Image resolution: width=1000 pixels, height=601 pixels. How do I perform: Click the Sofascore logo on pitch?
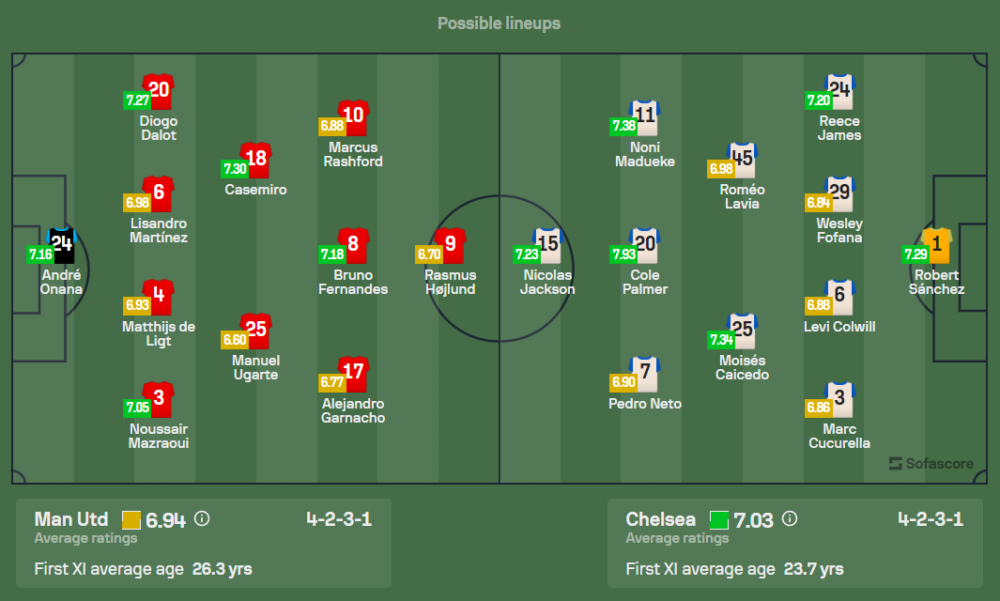click(x=931, y=463)
